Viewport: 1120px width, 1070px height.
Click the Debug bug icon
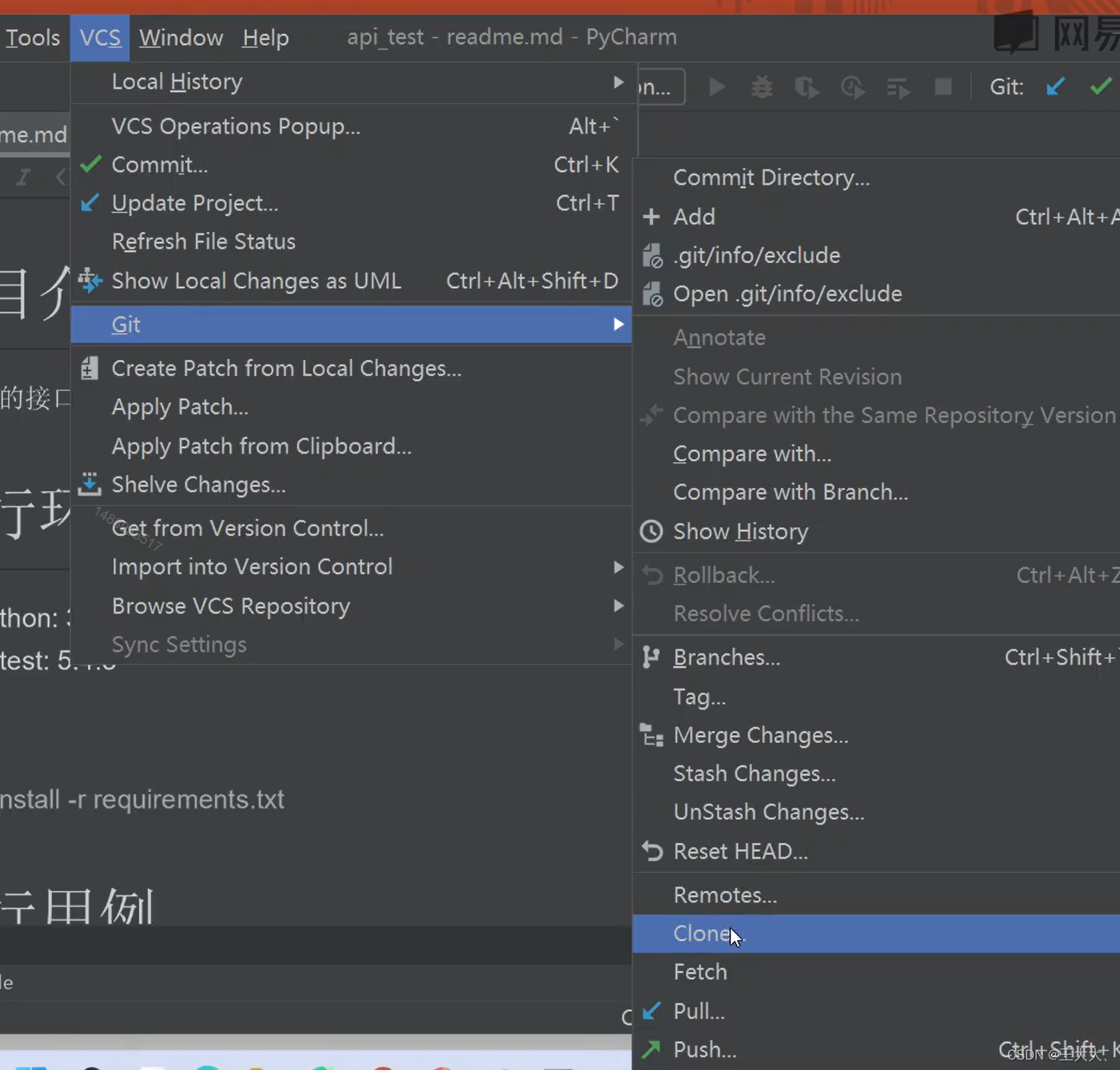pyautogui.click(x=762, y=86)
